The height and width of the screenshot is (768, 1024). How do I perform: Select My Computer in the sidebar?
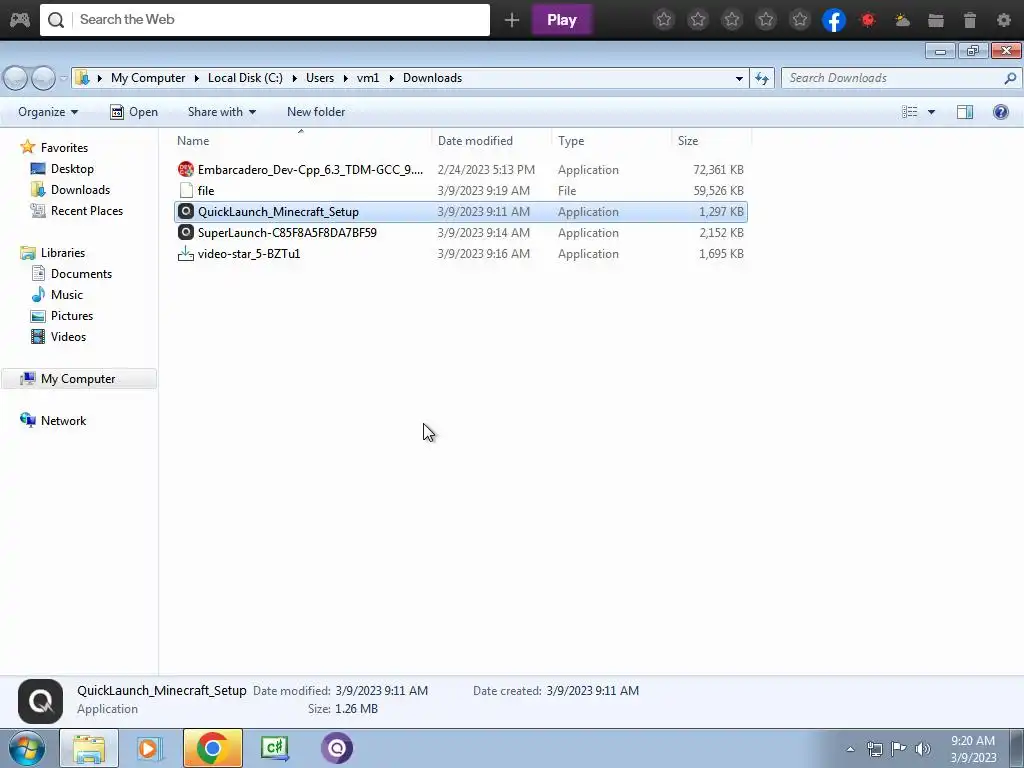point(78,379)
